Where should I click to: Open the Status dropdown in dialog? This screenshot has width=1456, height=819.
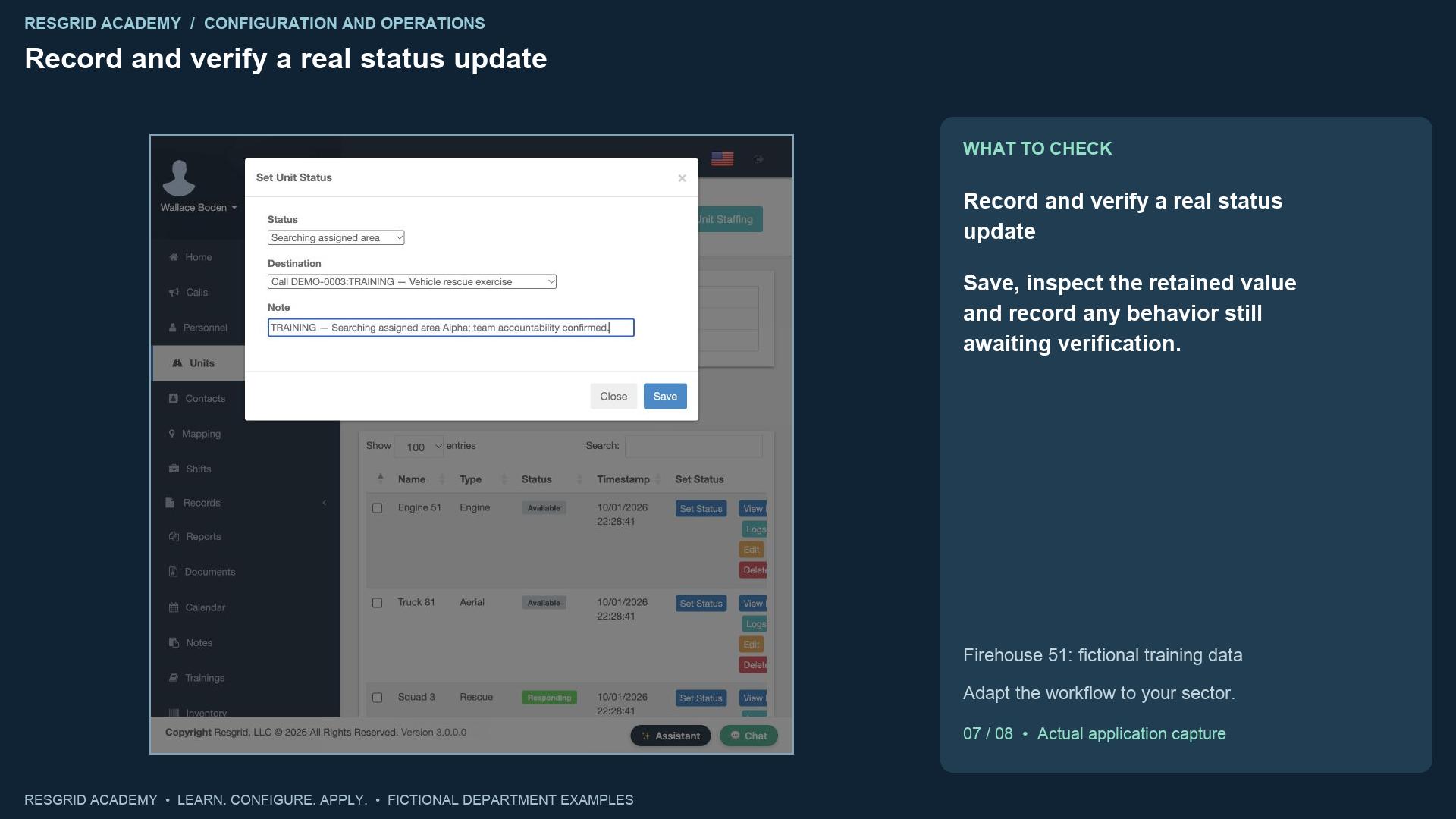click(336, 237)
